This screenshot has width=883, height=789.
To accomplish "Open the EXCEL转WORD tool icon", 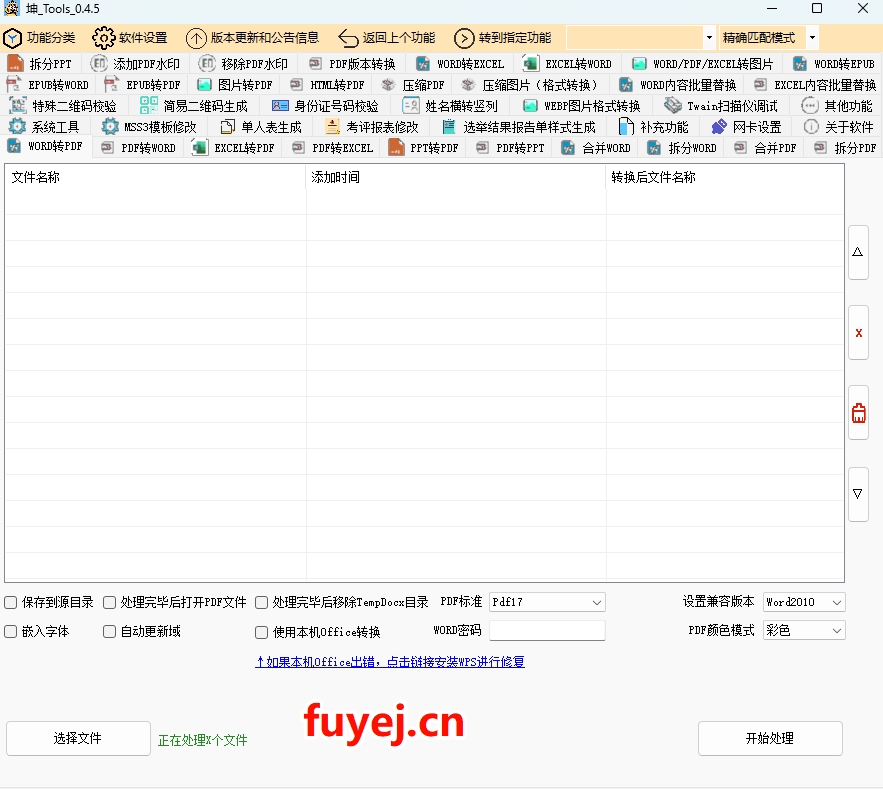I will [x=530, y=63].
